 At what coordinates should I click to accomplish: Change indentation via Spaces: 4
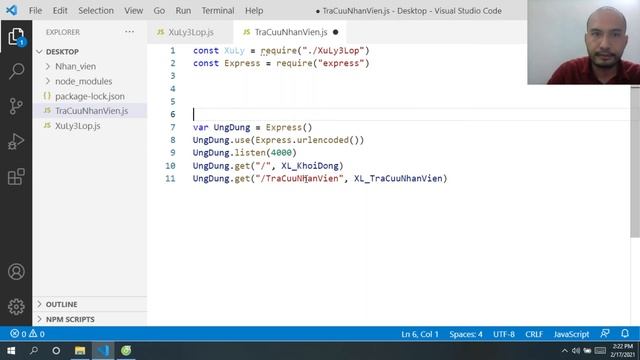click(x=466, y=334)
